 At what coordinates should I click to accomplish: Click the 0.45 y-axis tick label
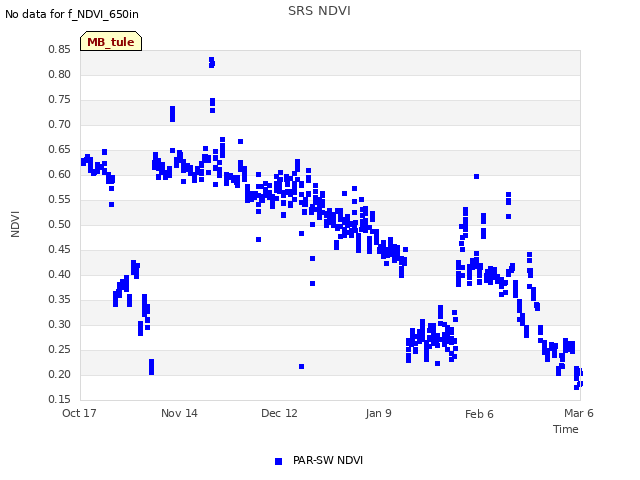(x=59, y=249)
